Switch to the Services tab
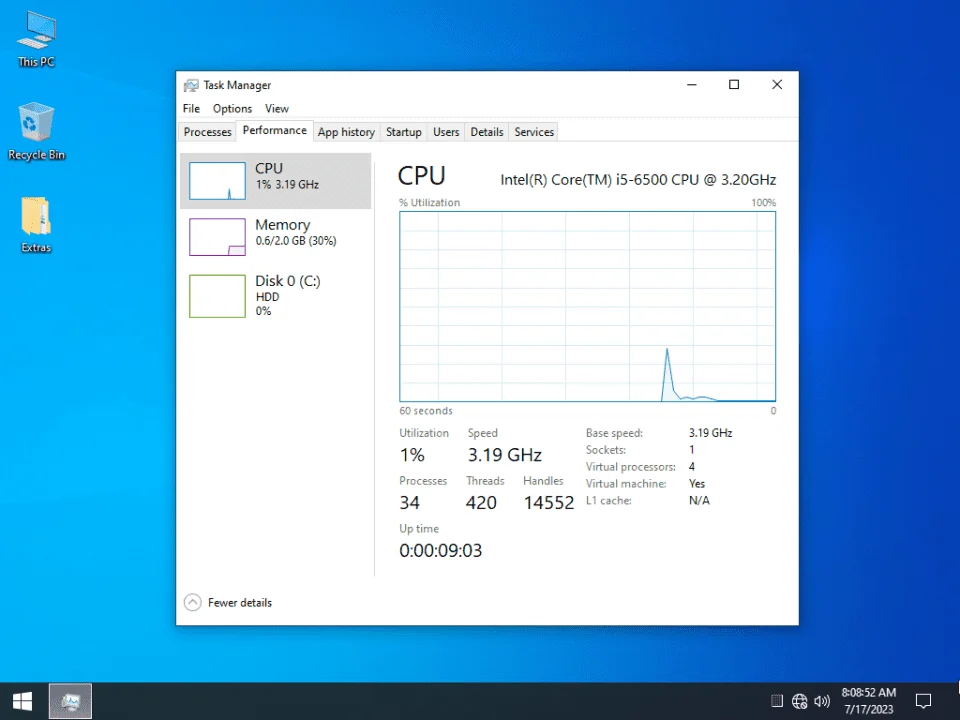The width and height of the screenshot is (960, 720). coord(534,132)
